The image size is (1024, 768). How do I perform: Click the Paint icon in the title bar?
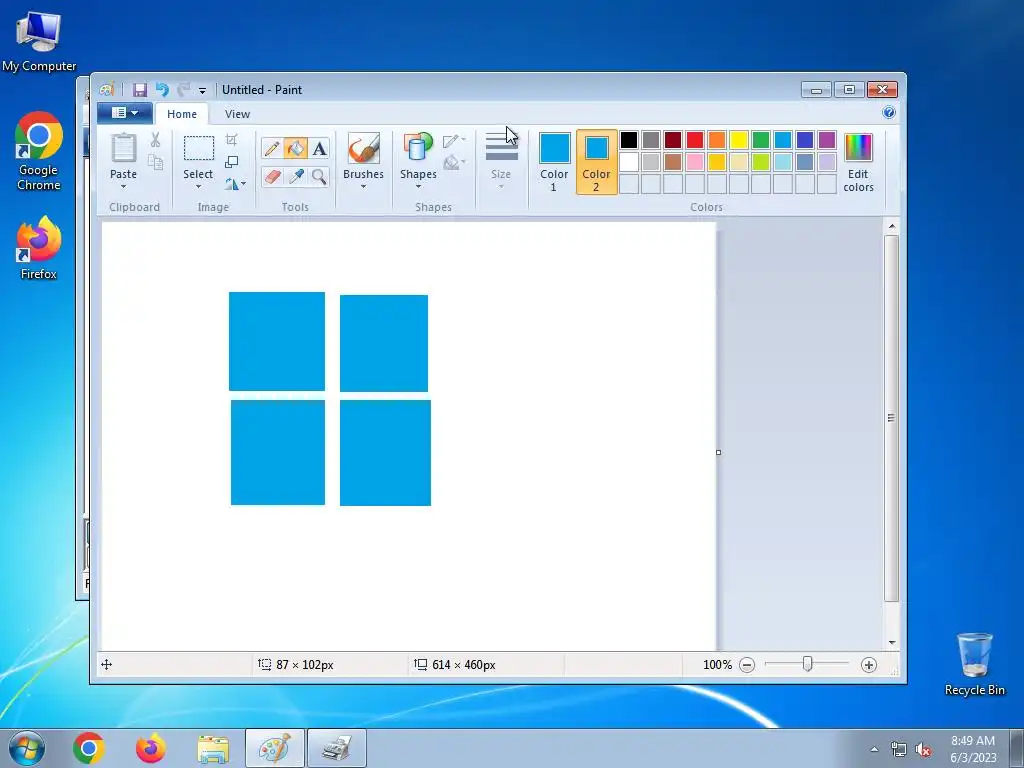107,90
